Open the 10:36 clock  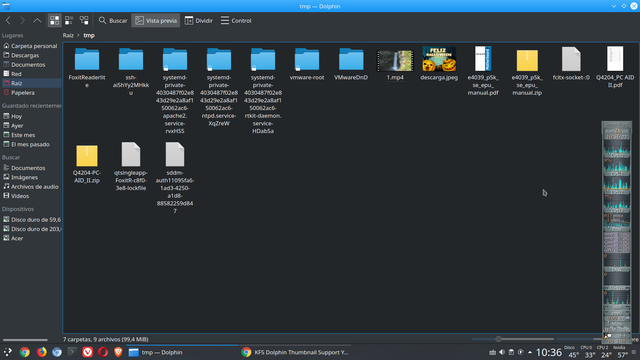click(x=549, y=352)
